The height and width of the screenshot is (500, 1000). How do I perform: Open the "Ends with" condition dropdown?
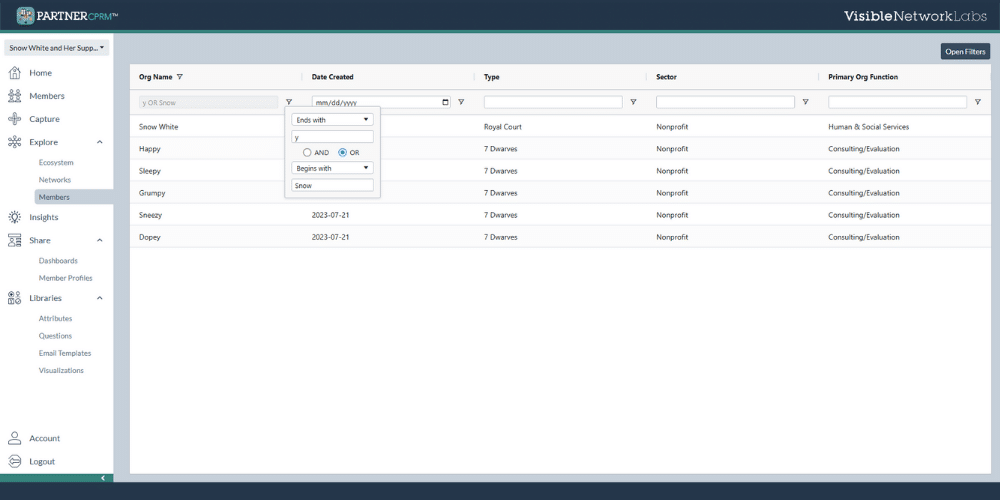pyautogui.click(x=332, y=120)
